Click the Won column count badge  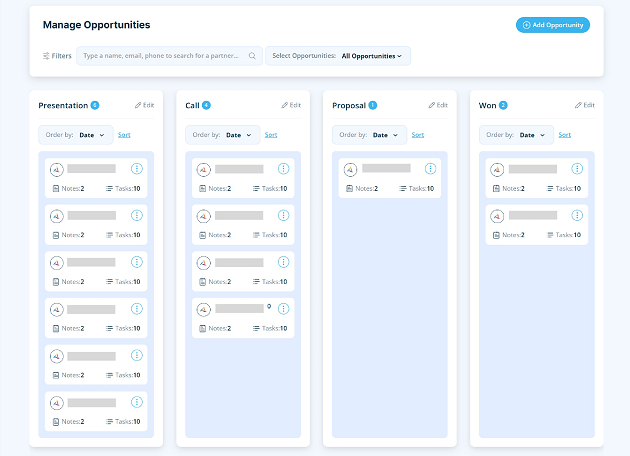click(503, 105)
